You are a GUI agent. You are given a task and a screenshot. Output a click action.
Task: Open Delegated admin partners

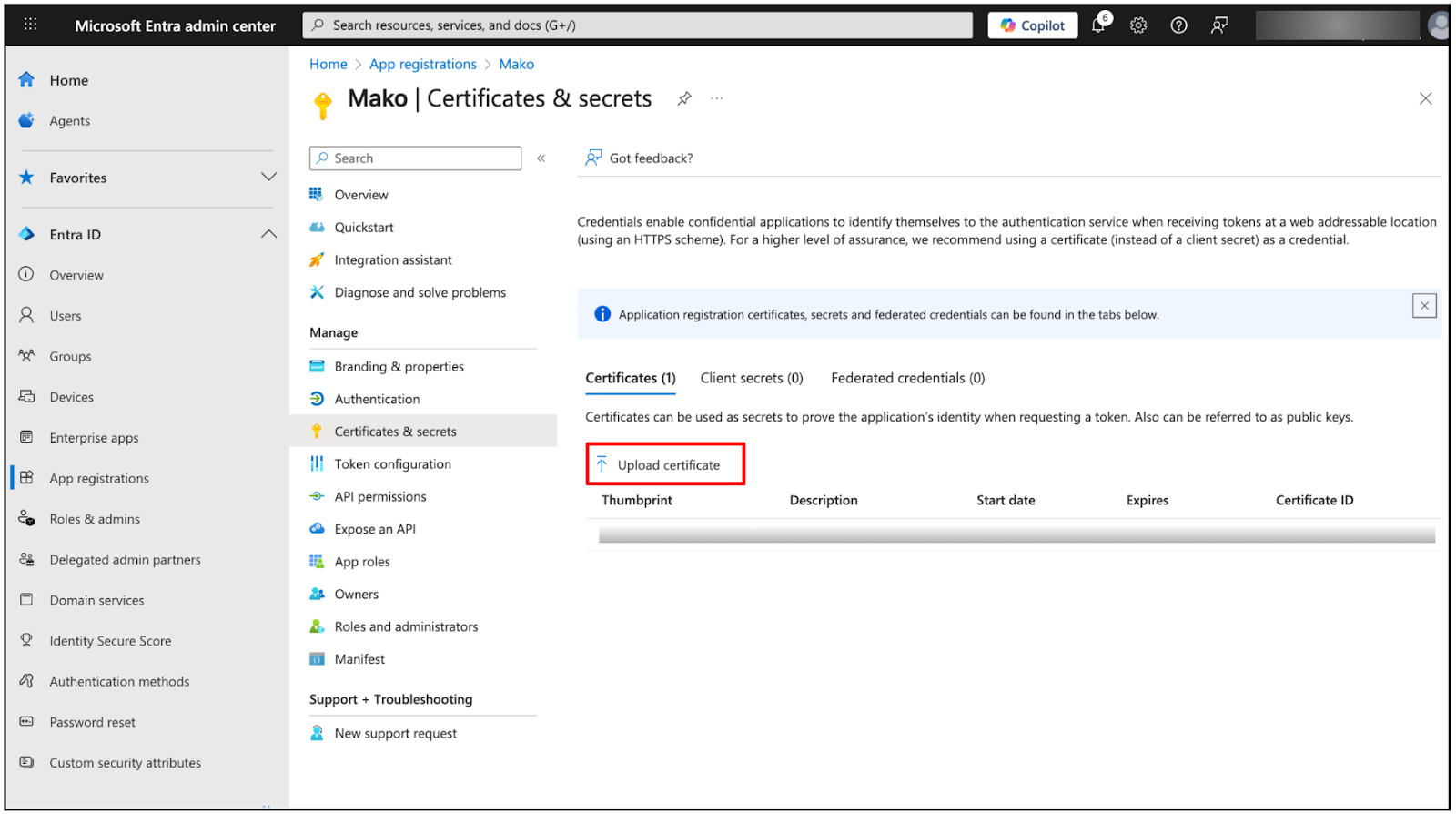(125, 560)
